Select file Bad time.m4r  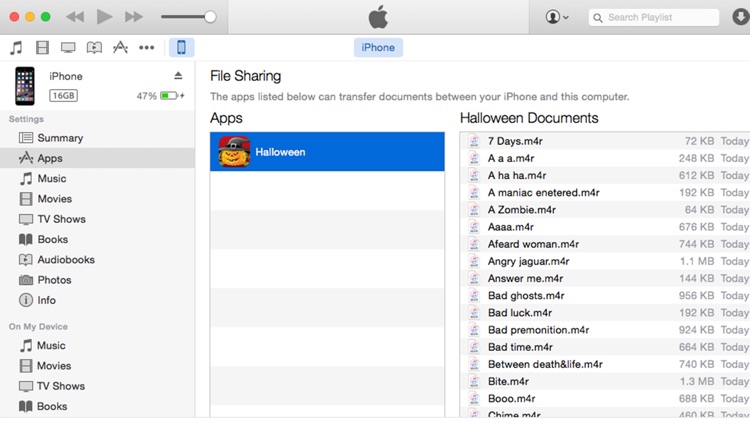tap(605, 347)
